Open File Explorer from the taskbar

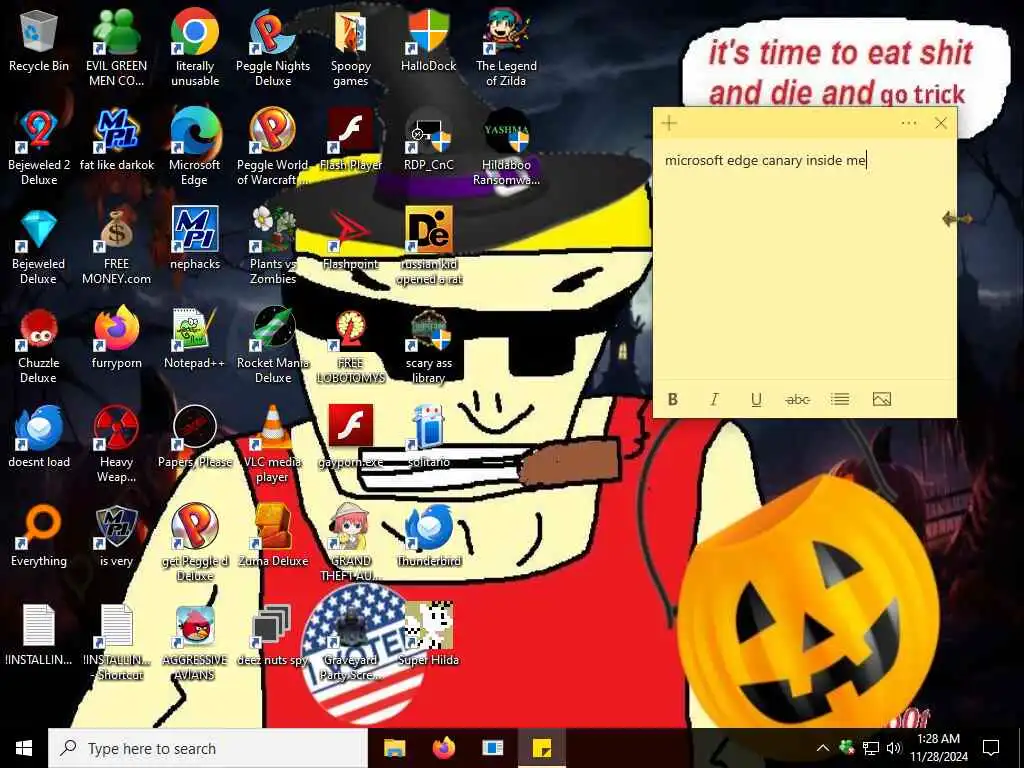394,748
